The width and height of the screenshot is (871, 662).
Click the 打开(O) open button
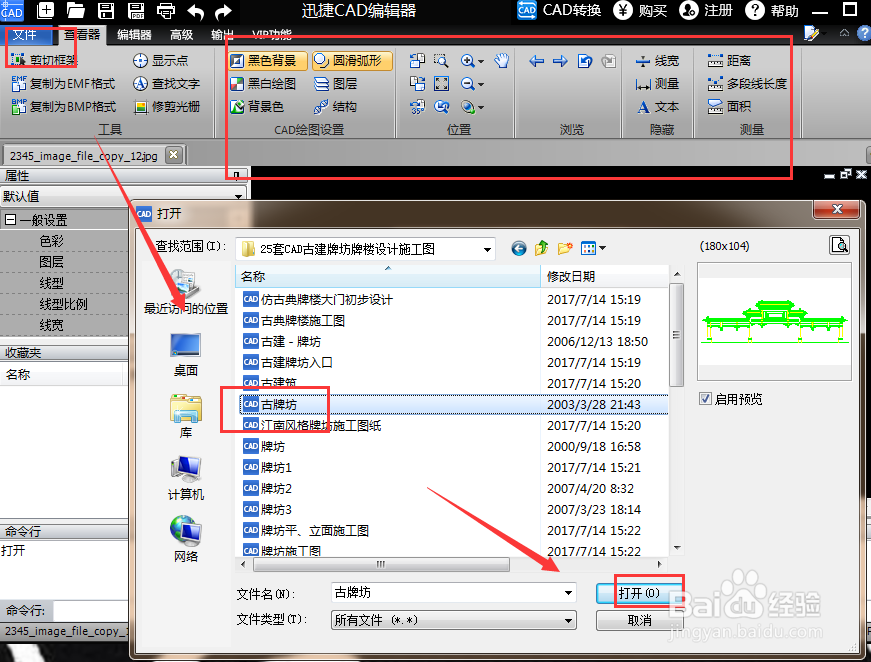tap(640, 592)
